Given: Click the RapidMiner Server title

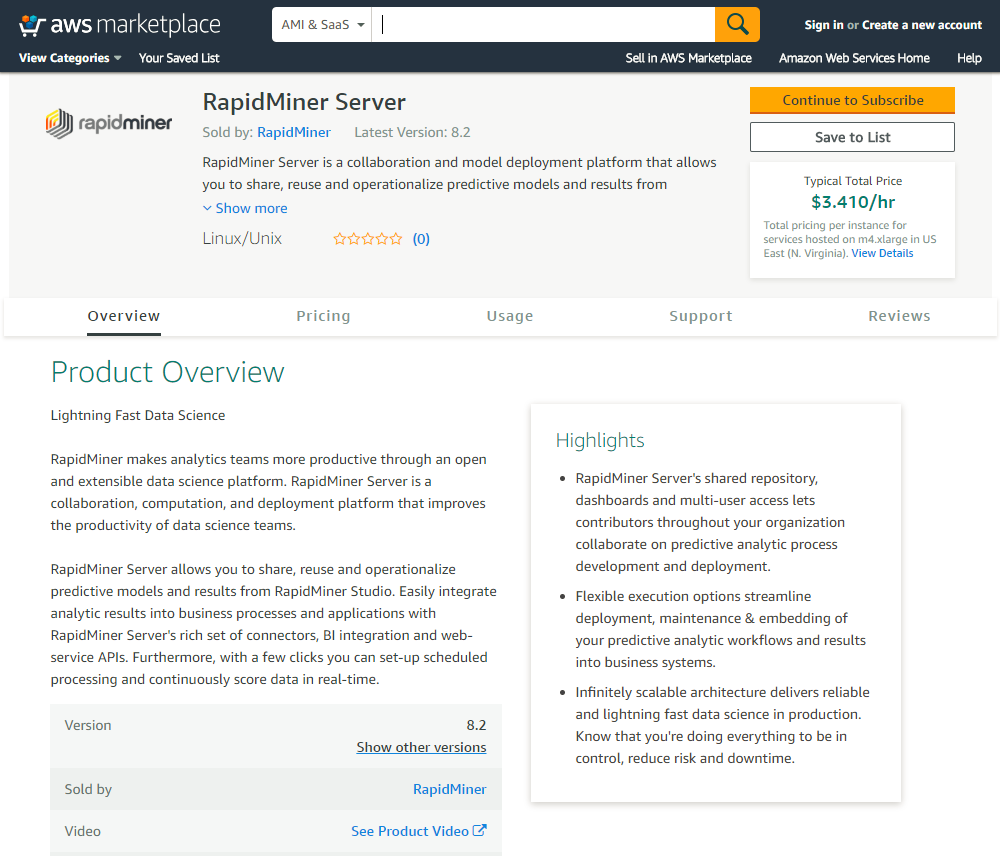Looking at the screenshot, I should click(304, 102).
